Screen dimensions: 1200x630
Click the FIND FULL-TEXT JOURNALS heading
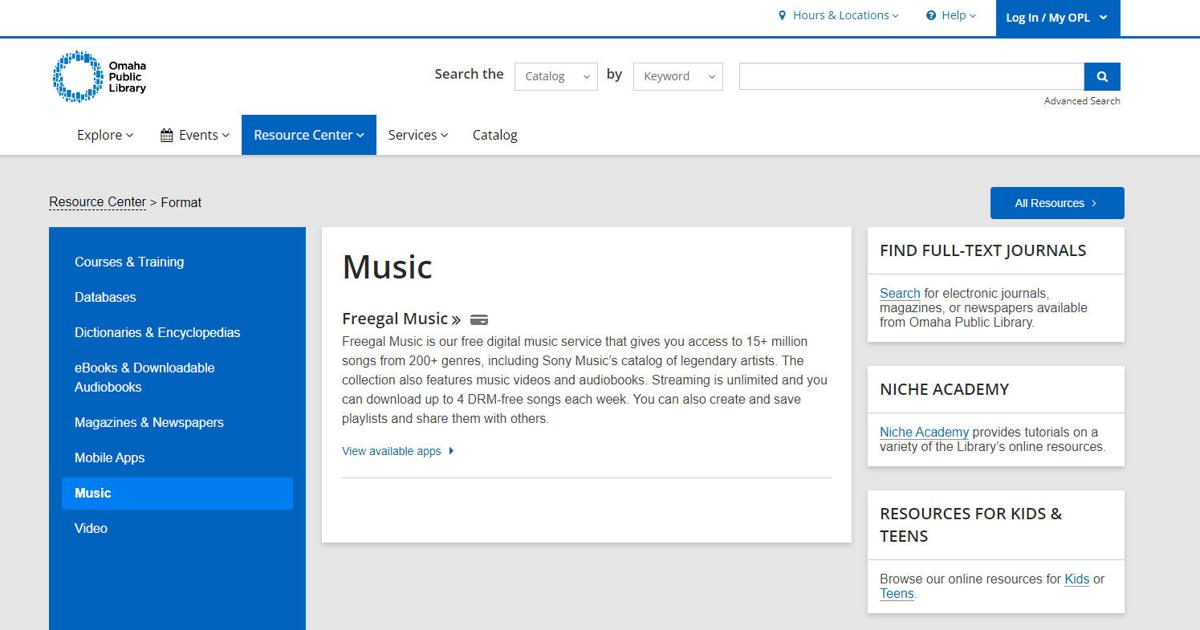(983, 251)
